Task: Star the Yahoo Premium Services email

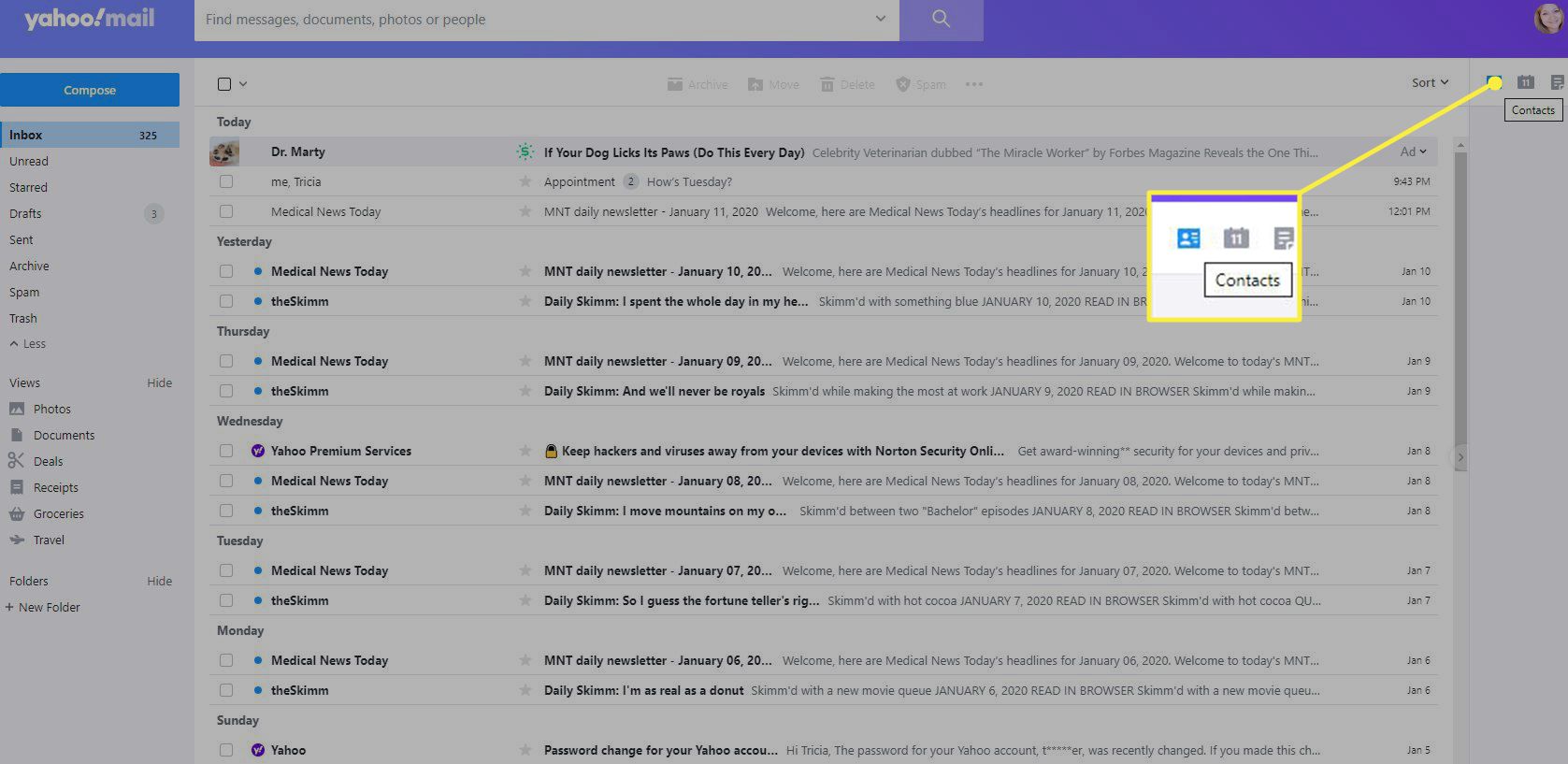Action: (x=525, y=451)
